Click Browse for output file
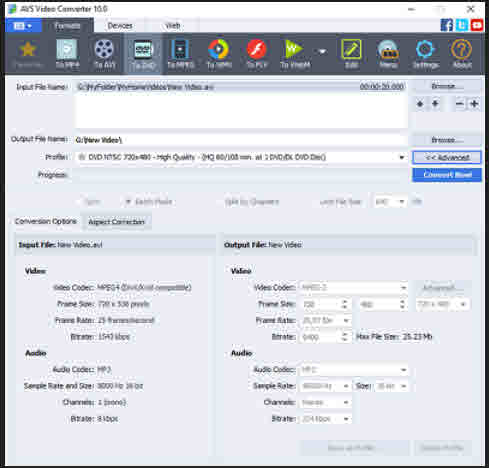 pyautogui.click(x=447, y=140)
